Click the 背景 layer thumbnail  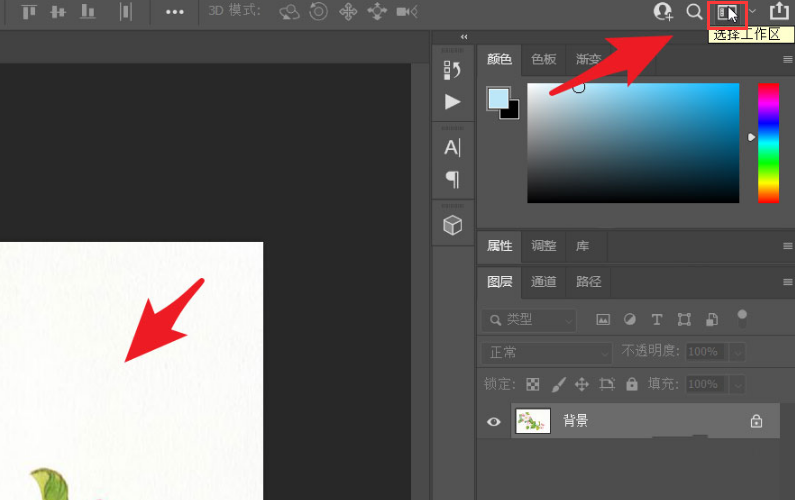tap(533, 421)
